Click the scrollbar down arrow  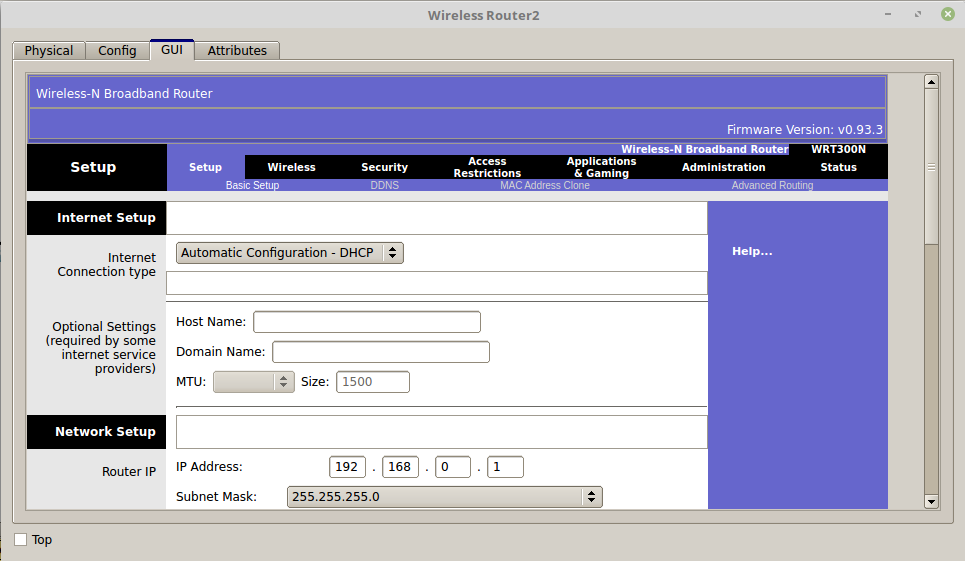click(x=931, y=501)
